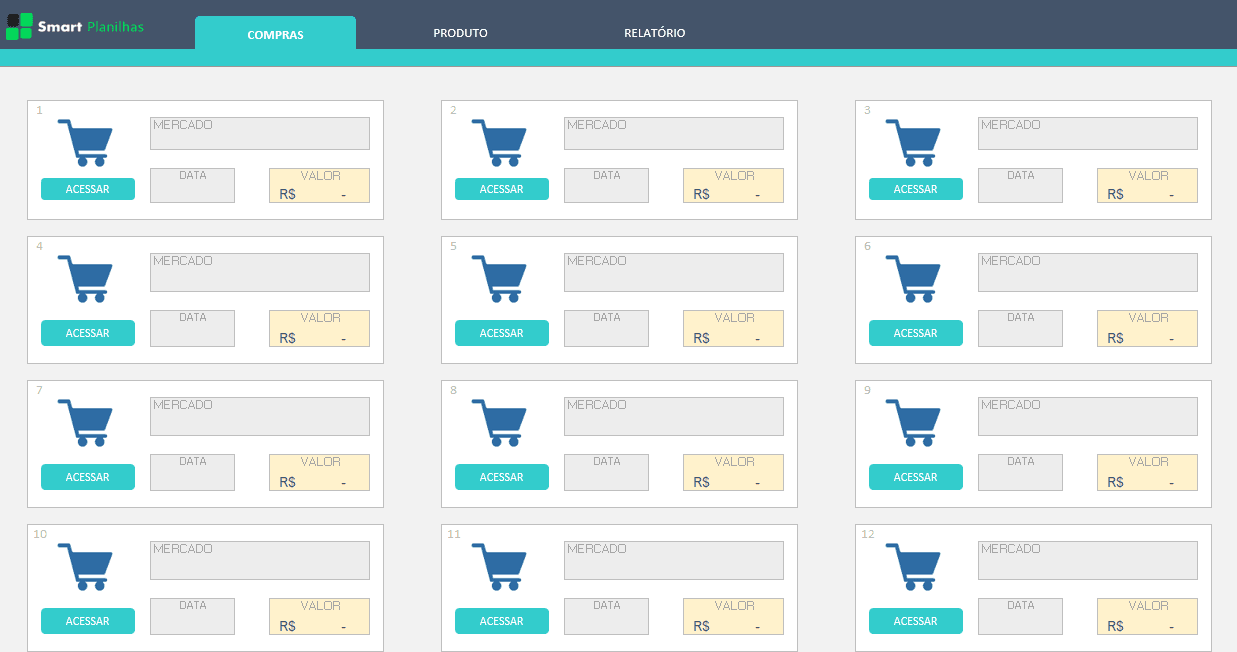Image resolution: width=1237 pixels, height=652 pixels.
Task: Select the cart icon in card 11
Action: pyautogui.click(x=499, y=566)
